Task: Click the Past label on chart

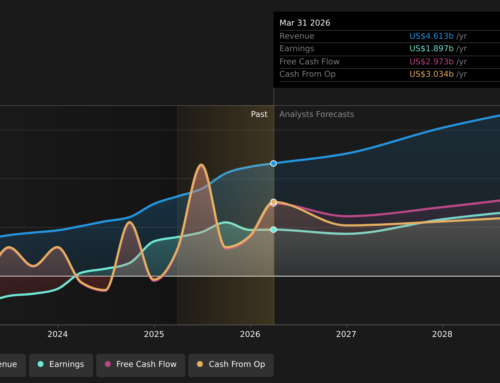Action: coord(259,114)
